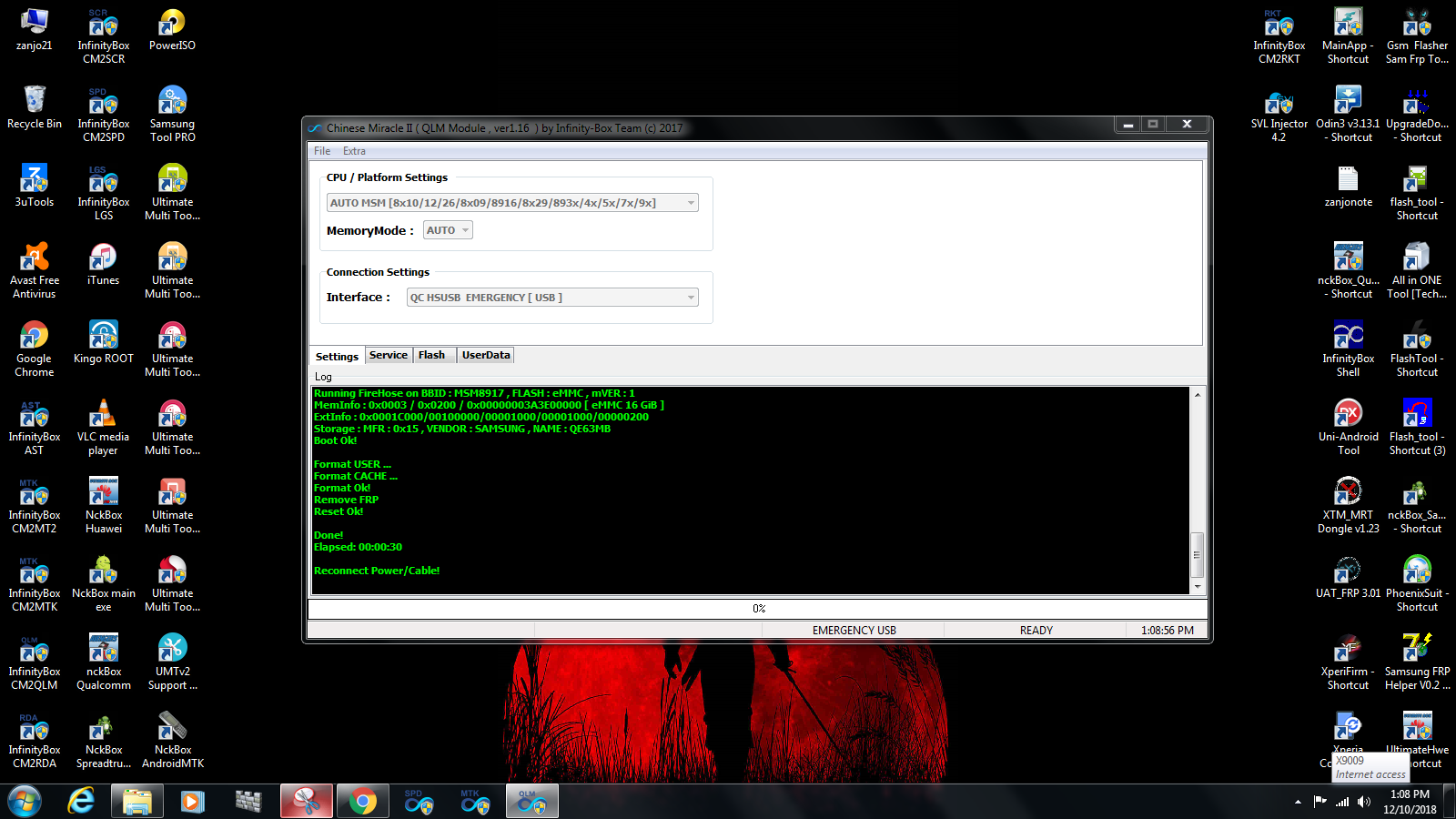
Task: Select the zanjo21 computer desktop icon
Action: pyautogui.click(x=35, y=30)
